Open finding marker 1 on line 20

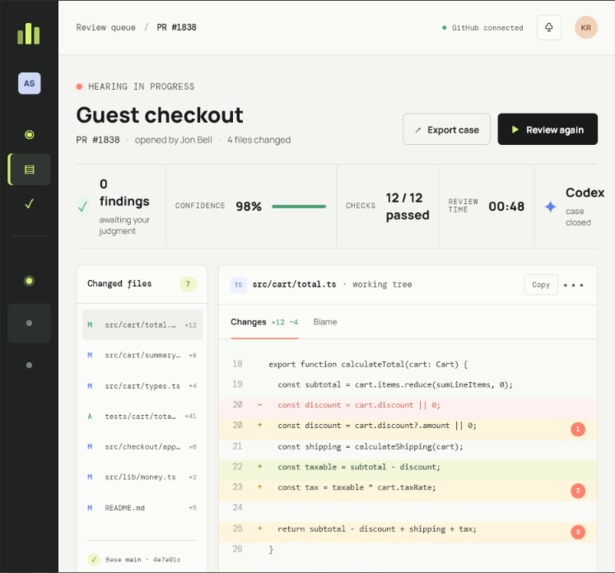coord(578,429)
